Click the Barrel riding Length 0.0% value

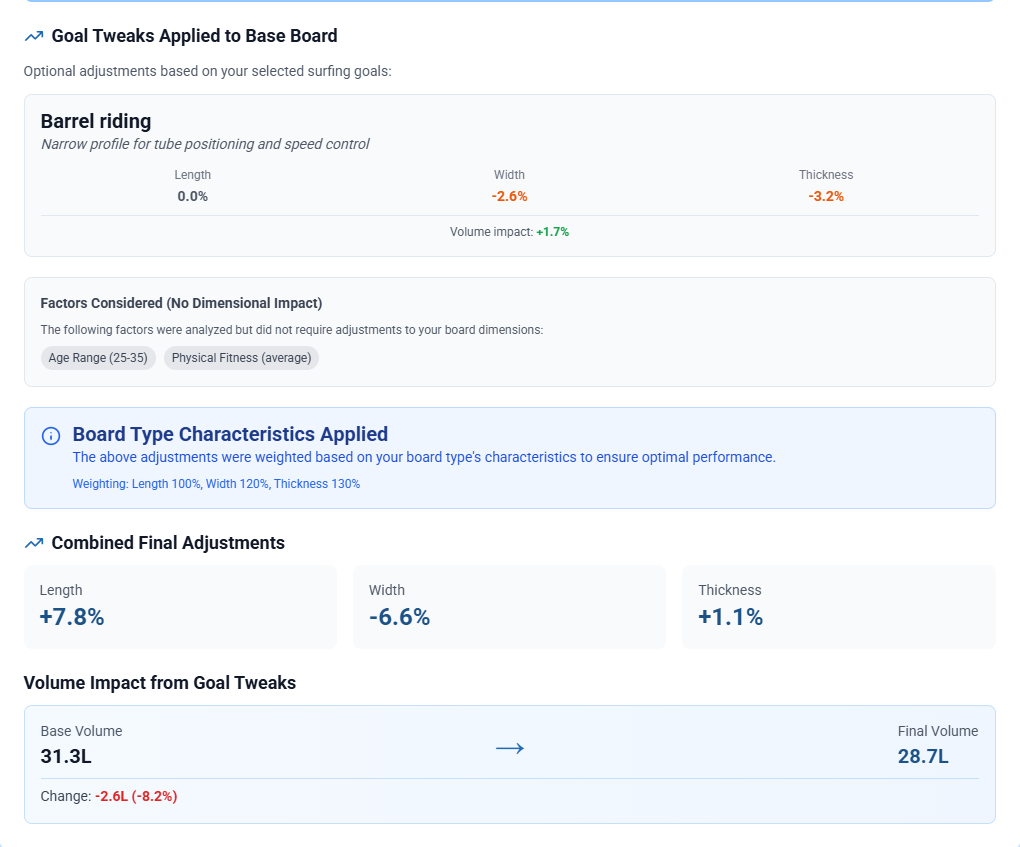[x=192, y=196]
